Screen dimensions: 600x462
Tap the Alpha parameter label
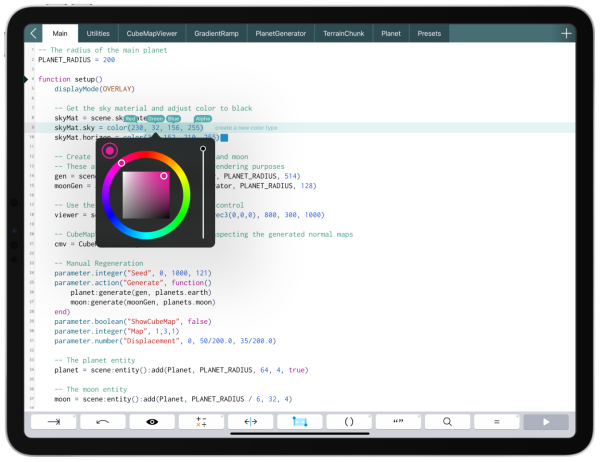point(203,119)
